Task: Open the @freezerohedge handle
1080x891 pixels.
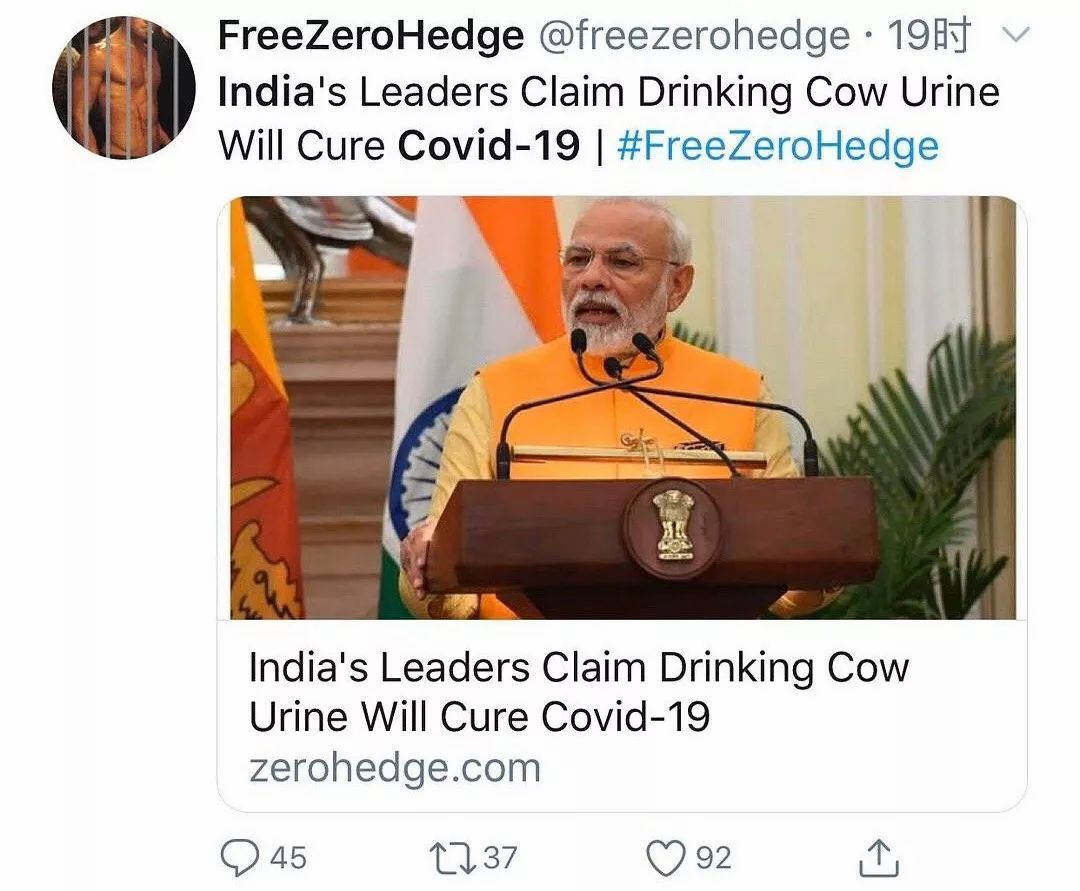Action: point(694,36)
